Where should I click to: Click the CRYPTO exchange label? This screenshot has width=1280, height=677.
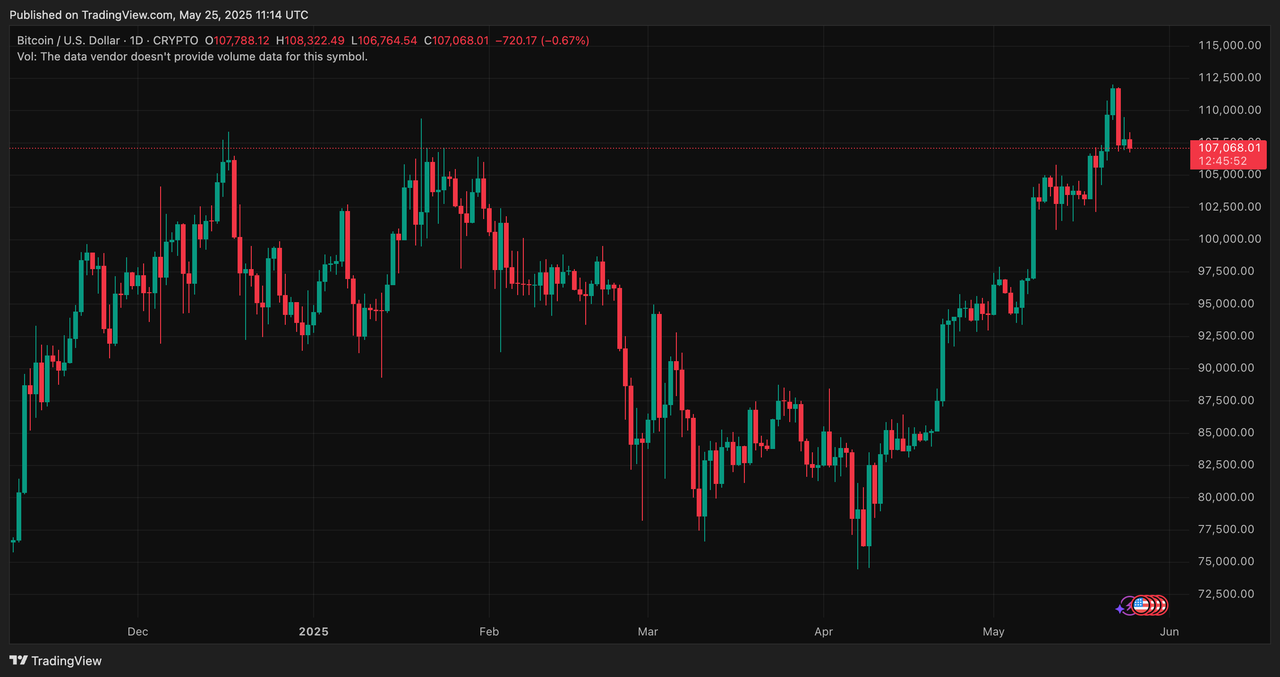[178, 41]
